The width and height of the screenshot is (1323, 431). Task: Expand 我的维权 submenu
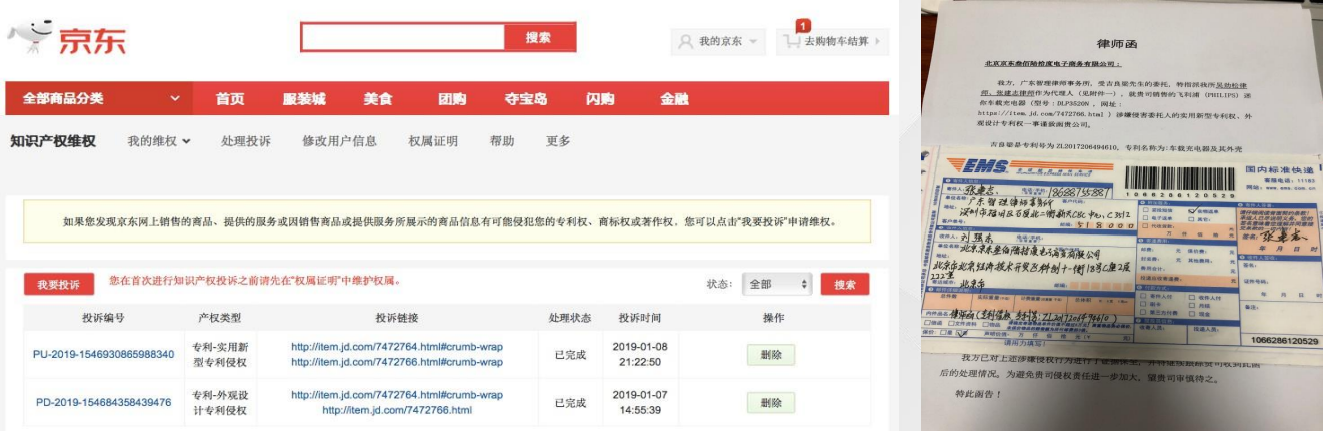[159, 141]
